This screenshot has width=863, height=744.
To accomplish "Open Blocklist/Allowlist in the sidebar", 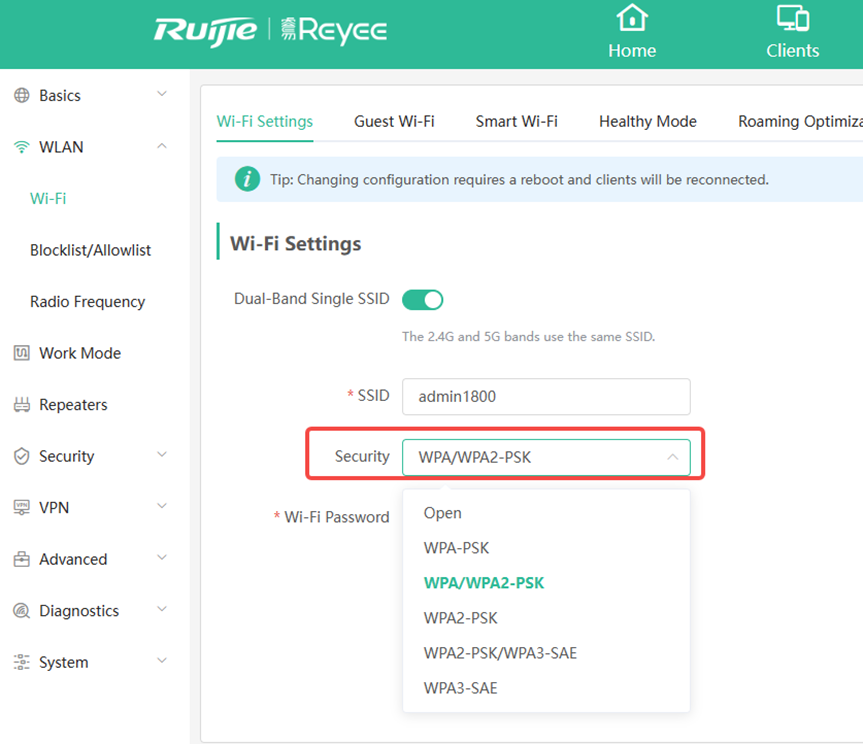I will [x=90, y=250].
